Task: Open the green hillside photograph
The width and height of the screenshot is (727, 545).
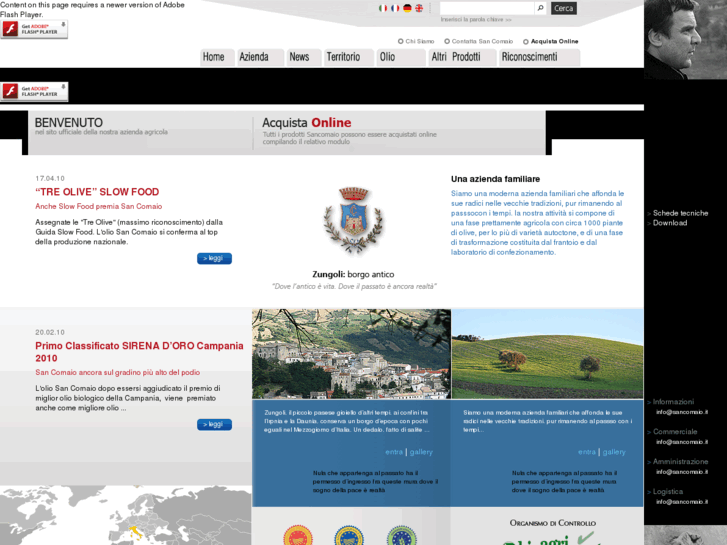Action: (548, 354)
